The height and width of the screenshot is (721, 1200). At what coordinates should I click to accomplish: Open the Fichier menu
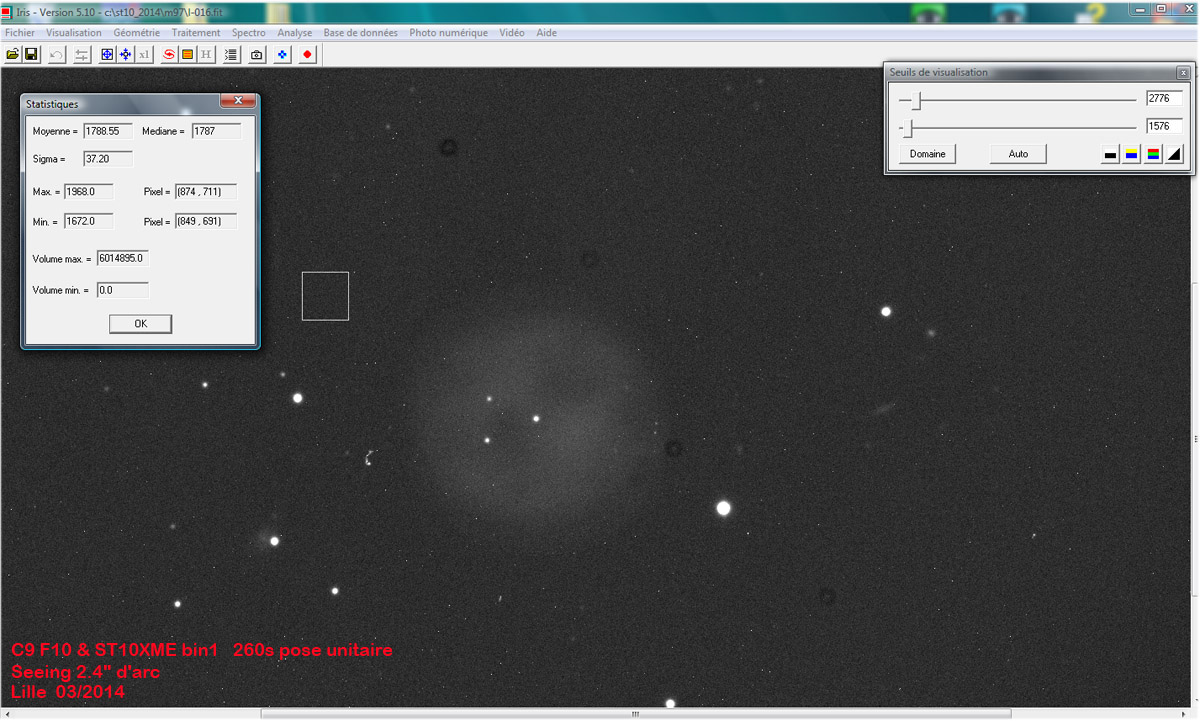[x=20, y=33]
